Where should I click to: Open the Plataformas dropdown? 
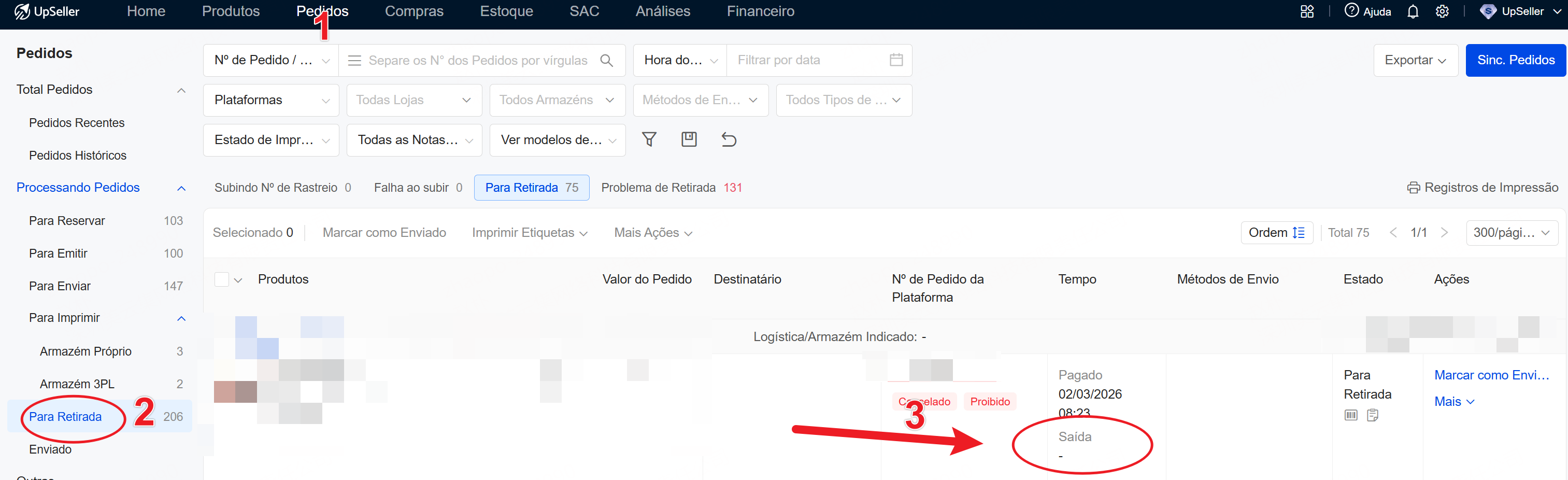click(271, 100)
